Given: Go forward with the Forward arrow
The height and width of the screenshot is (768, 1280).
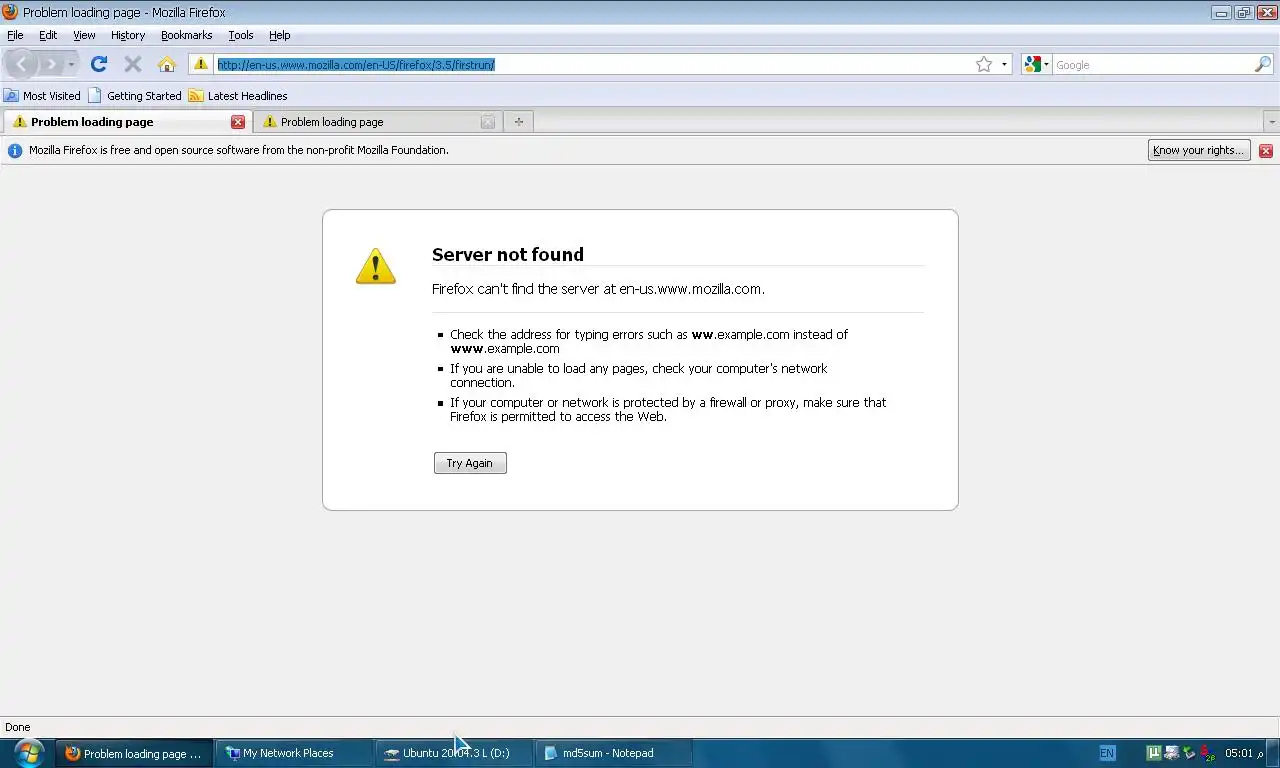Looking at the screenshot, I should [51, 64].
